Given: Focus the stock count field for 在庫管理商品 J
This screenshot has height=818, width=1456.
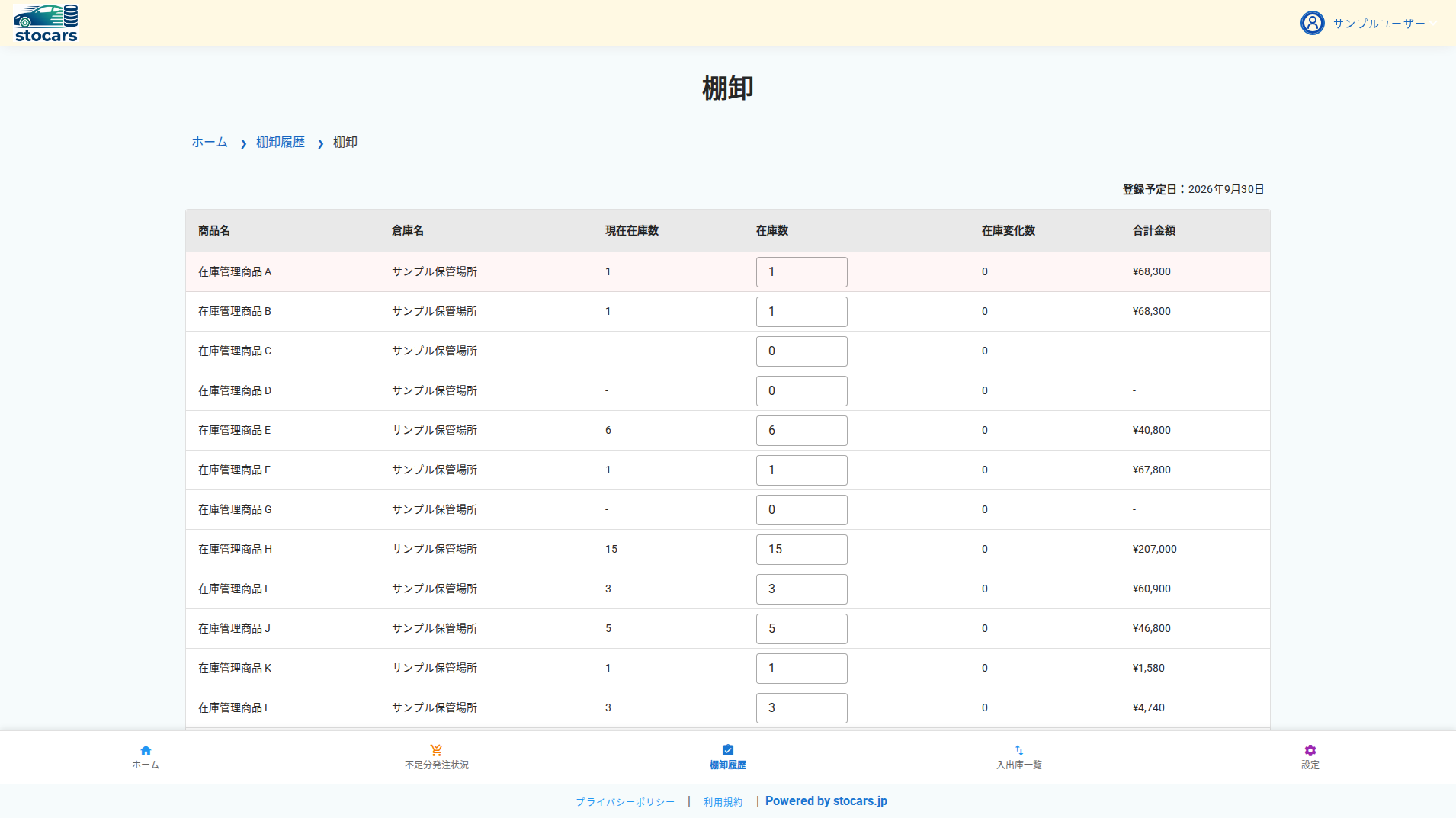Looking at the screenshot, I should click(x=801, y=629).
